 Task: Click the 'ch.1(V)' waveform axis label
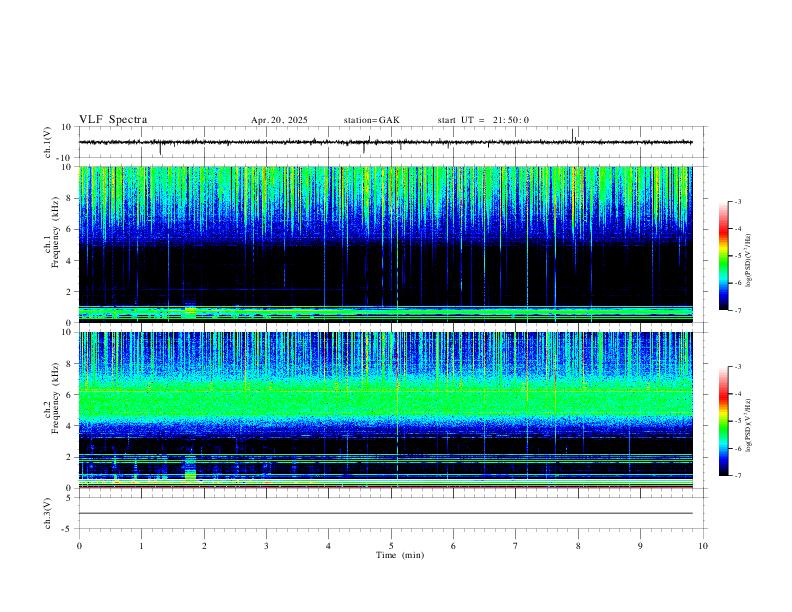[x=48, y=142]
